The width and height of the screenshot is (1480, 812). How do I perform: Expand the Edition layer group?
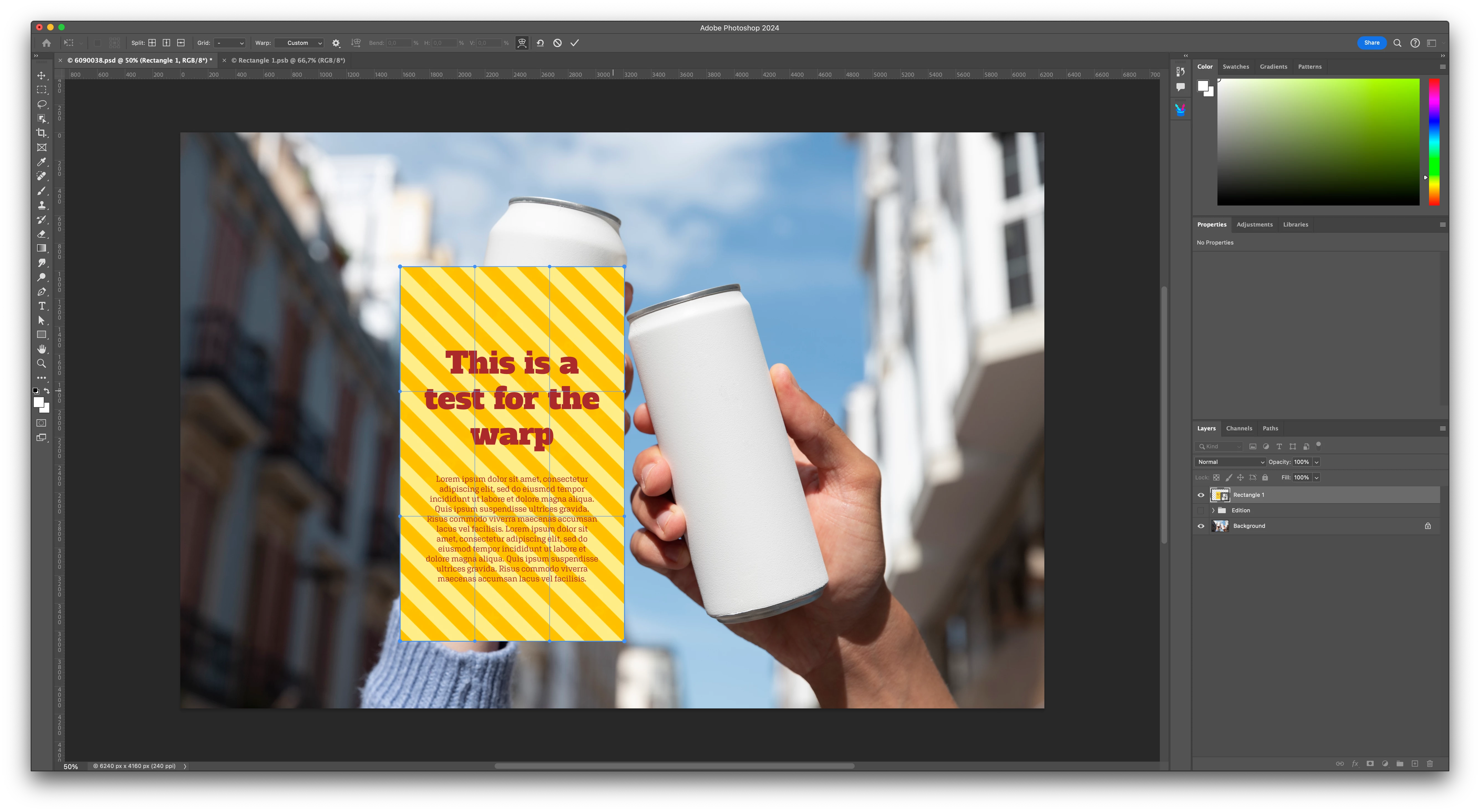(x=1213, y=510)
